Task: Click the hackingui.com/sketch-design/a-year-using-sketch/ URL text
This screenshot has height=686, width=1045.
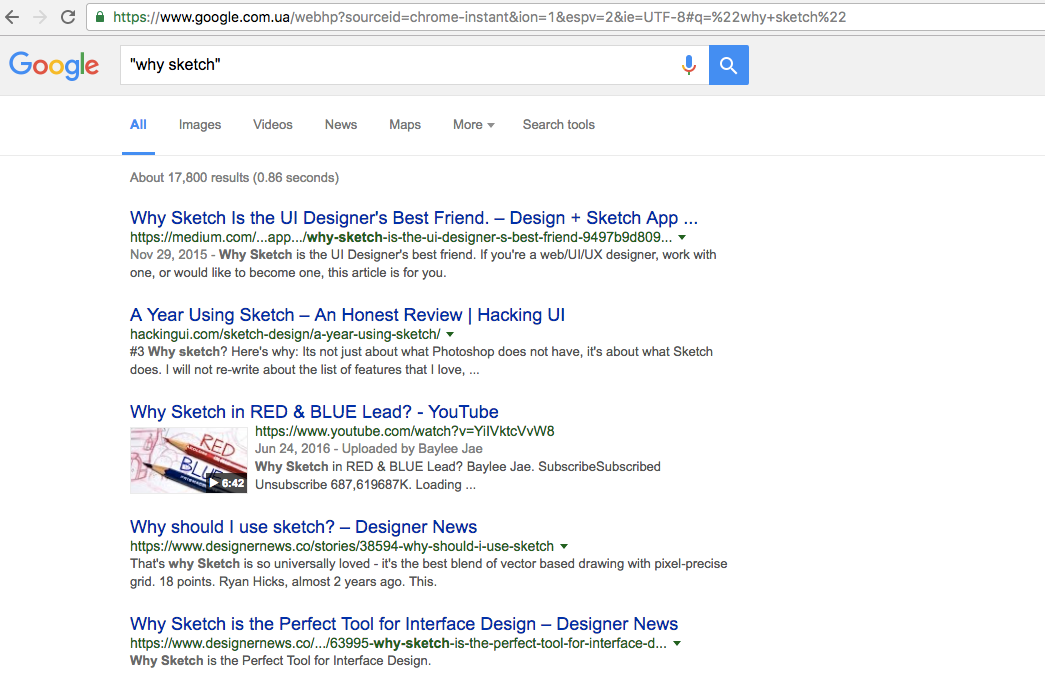Action: (285, 335)
